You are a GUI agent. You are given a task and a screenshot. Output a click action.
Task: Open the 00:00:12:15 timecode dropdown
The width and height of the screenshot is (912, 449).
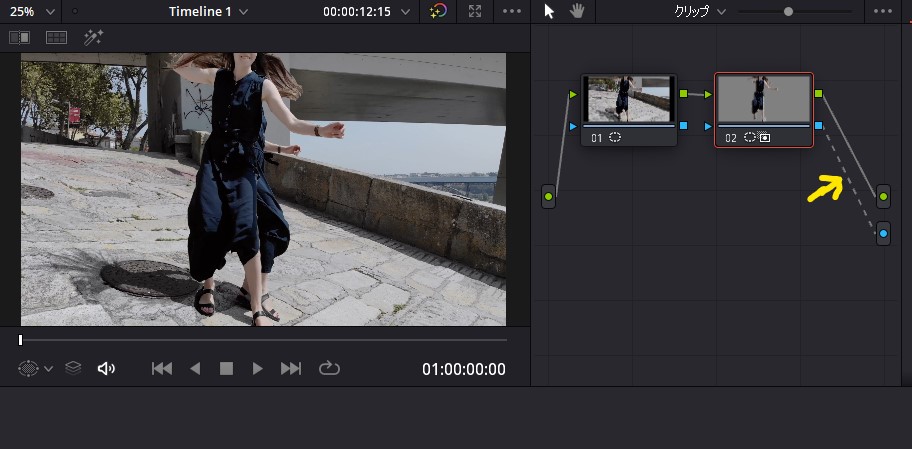(366, 12)
